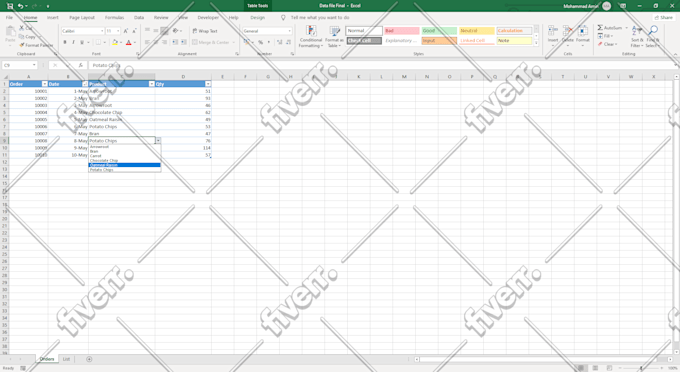
Task: Switch to Page Layout view in status bar
Action: tap(595, 368)
